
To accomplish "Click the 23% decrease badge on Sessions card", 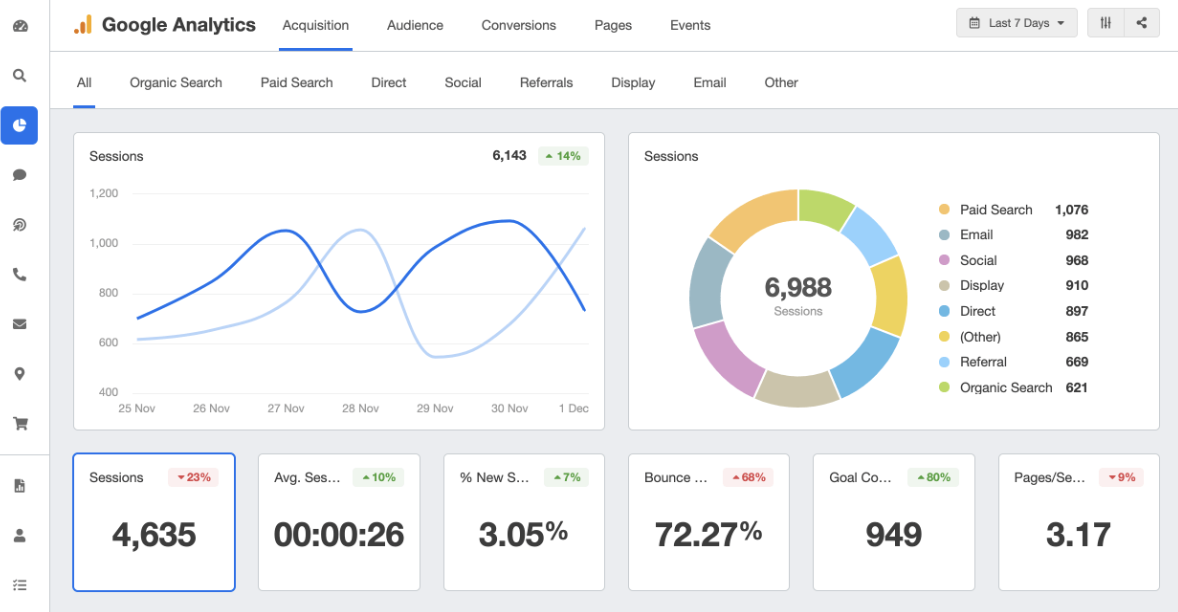I will [x=194, y=478].
